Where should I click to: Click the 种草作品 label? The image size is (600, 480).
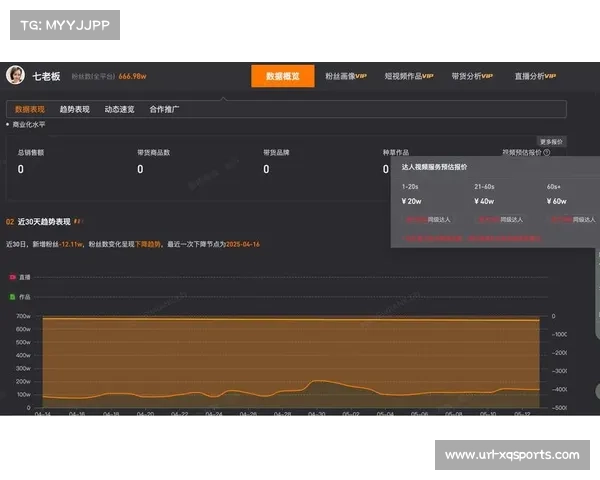pyautogui.click(x=396, y=152)
